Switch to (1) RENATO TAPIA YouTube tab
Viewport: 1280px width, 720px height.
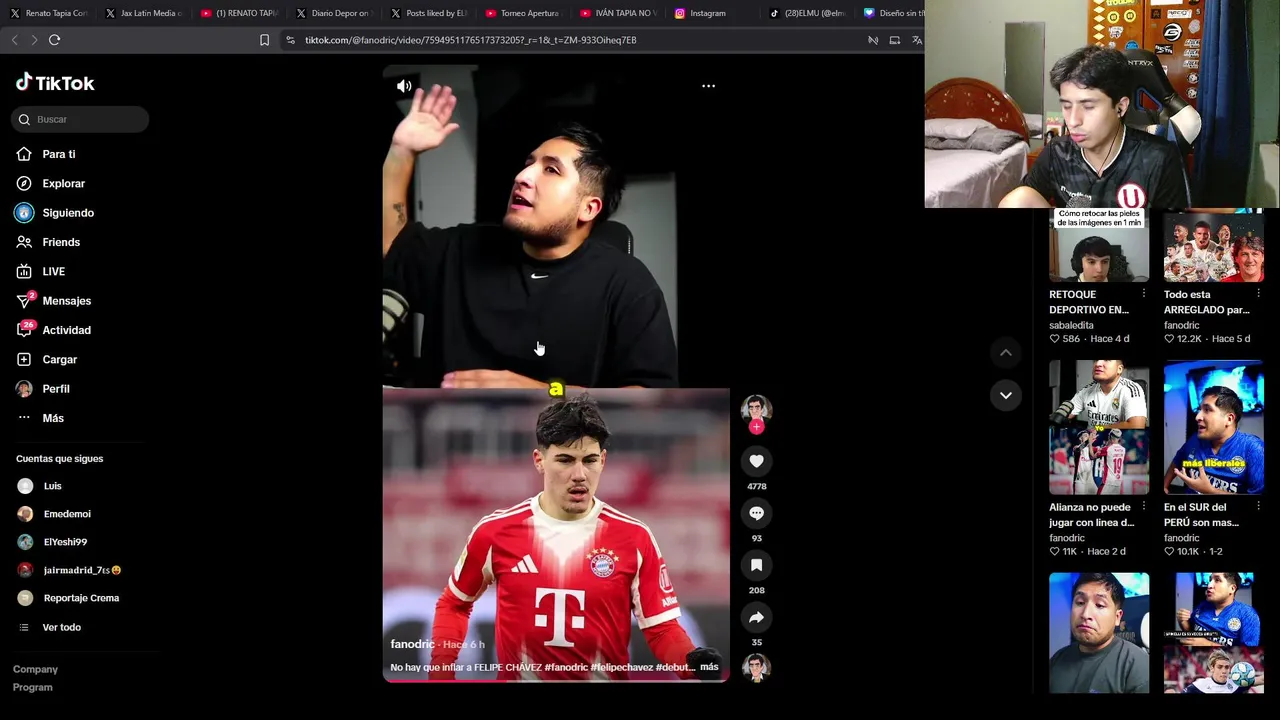tap(238, 13)
